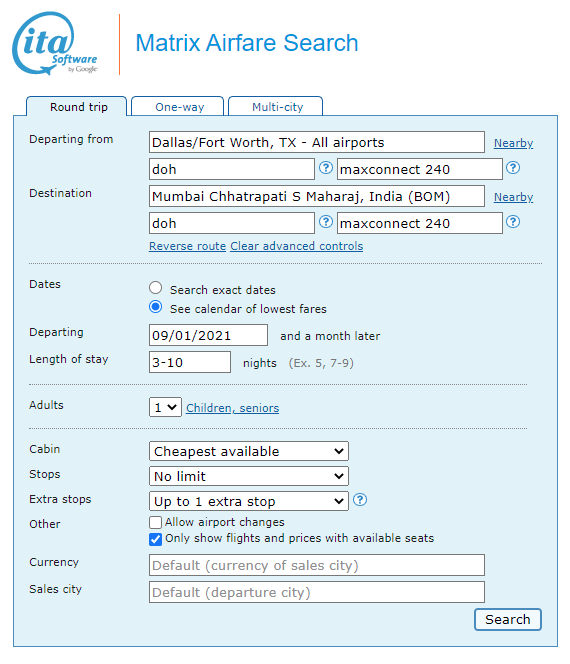
Task: Select See calendar of lowest fares option
Action: pyautogui.click(x=155, y=307)
